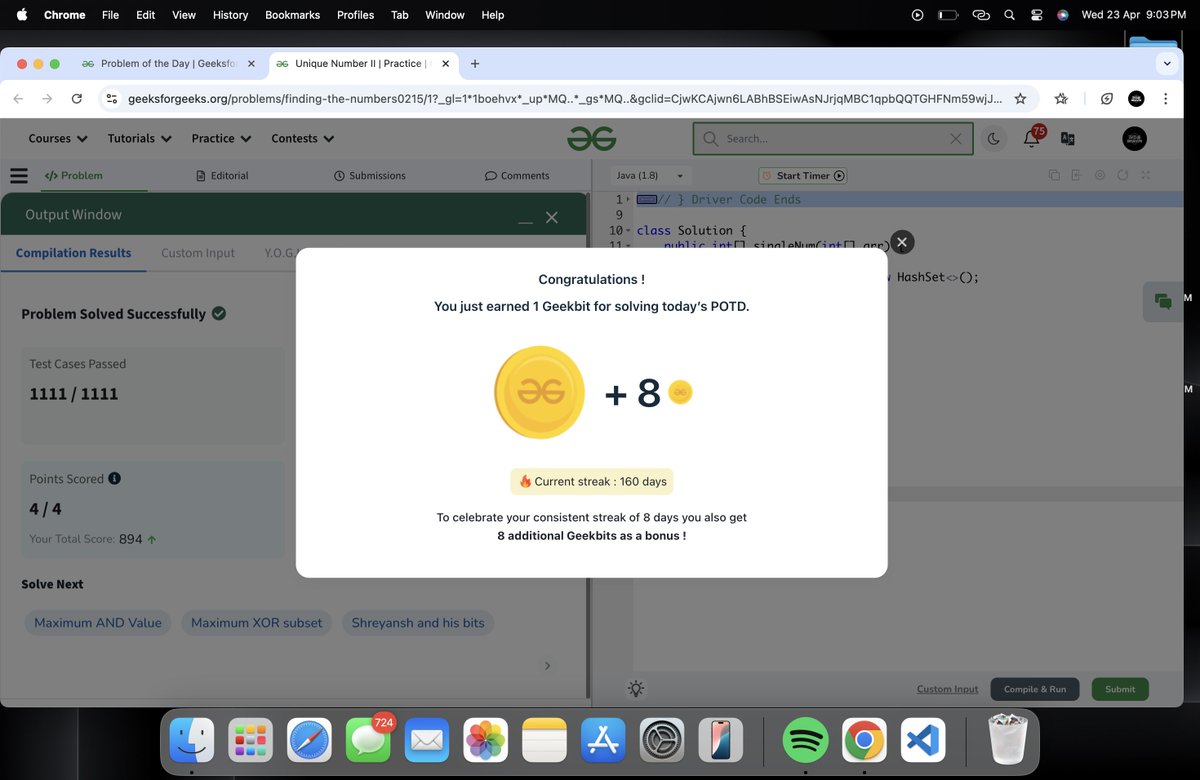Open notifications bell with 75 badge
Screen dimensions: 1200x780
(x=1032, y=138)
